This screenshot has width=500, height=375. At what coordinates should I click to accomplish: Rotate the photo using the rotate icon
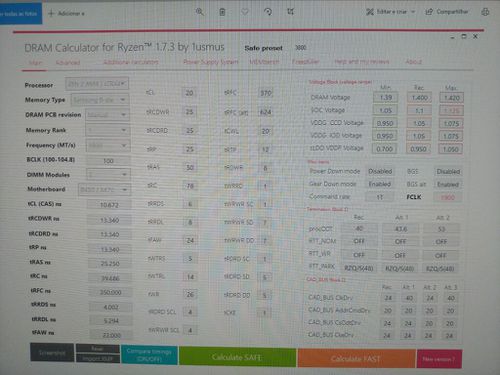(x=268, y=12)
